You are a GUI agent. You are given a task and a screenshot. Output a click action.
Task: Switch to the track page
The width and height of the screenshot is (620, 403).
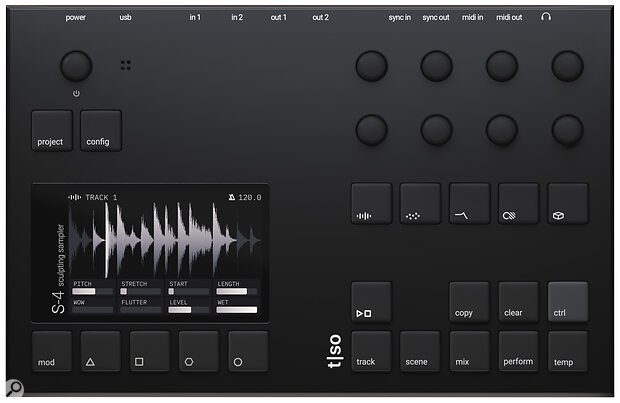372,351
